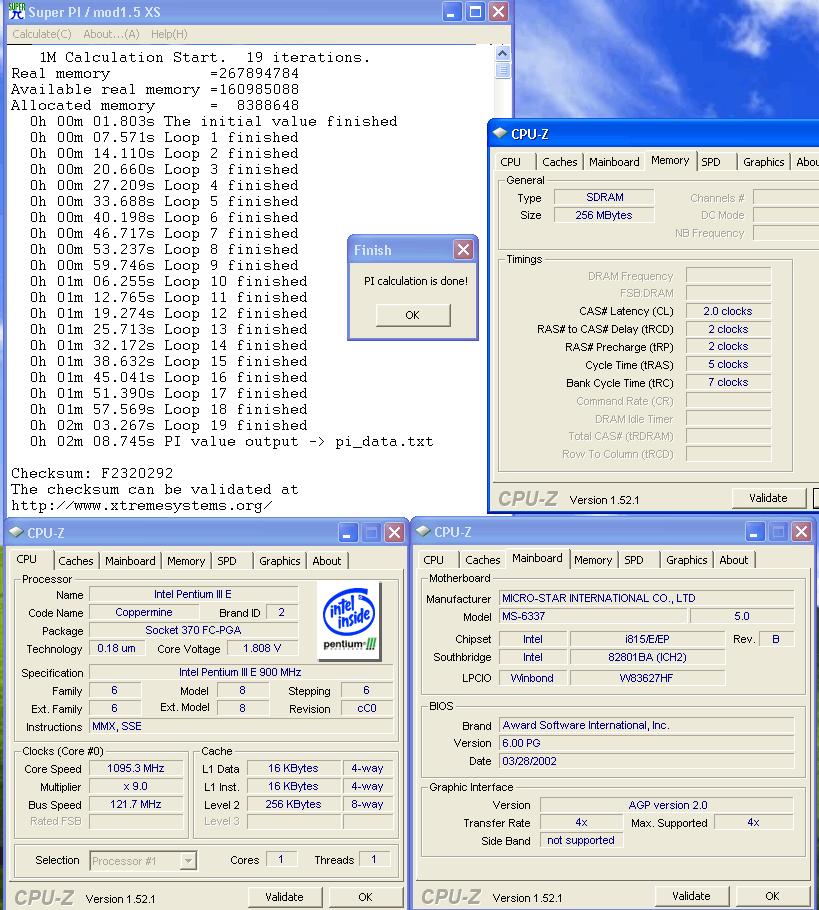This screenshot has width=819, height=910.
Task: Close the Finish dialog with the X
Action: click(x=463, y=250)
